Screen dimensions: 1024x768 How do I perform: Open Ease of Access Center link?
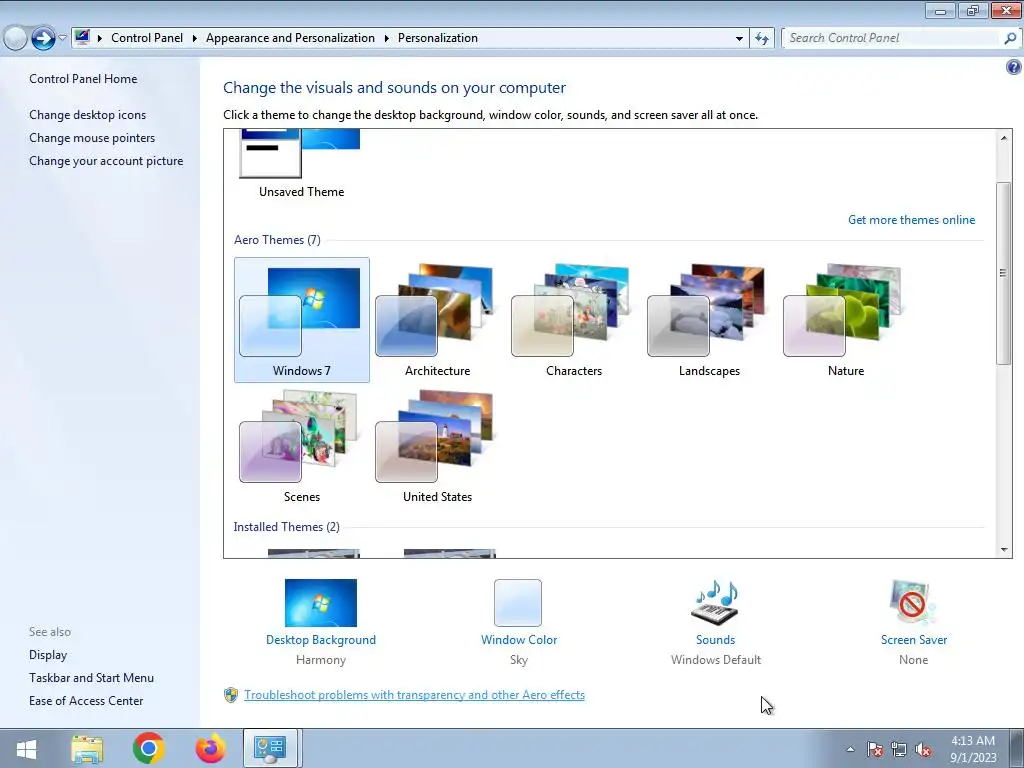[x=86, y=701]
